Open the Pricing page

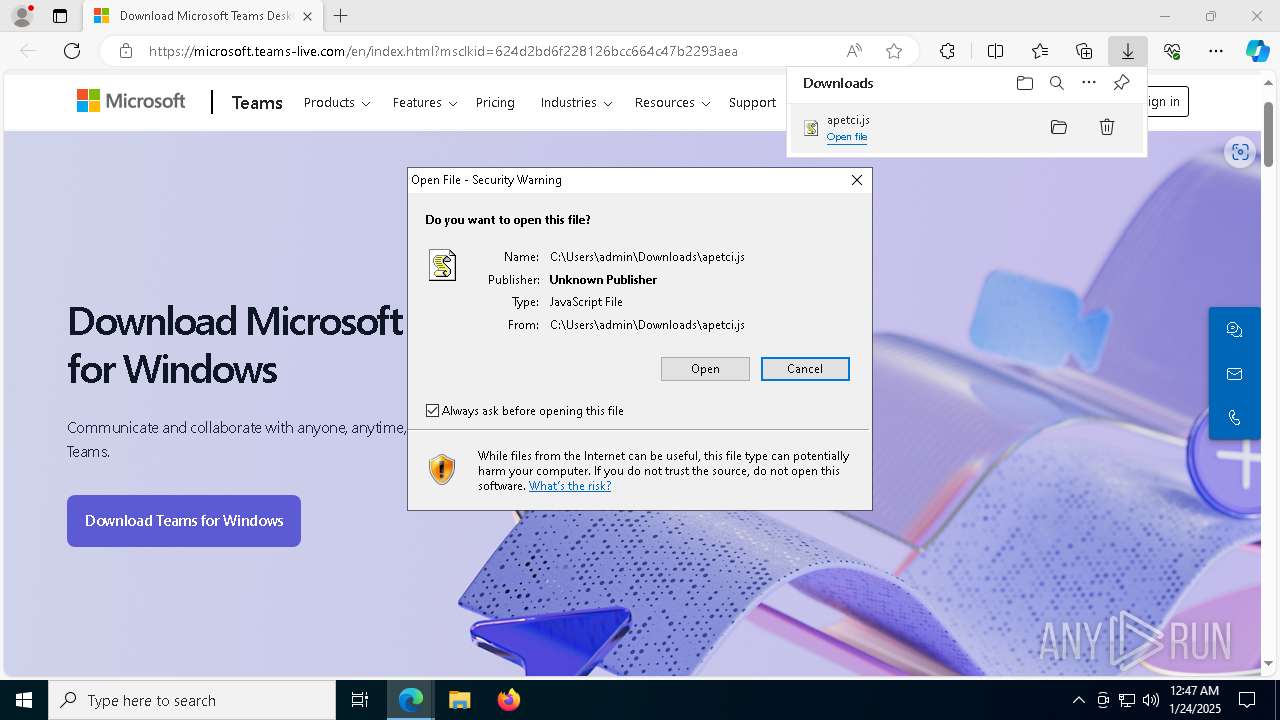pyautogui.click(x=495, y=102)
